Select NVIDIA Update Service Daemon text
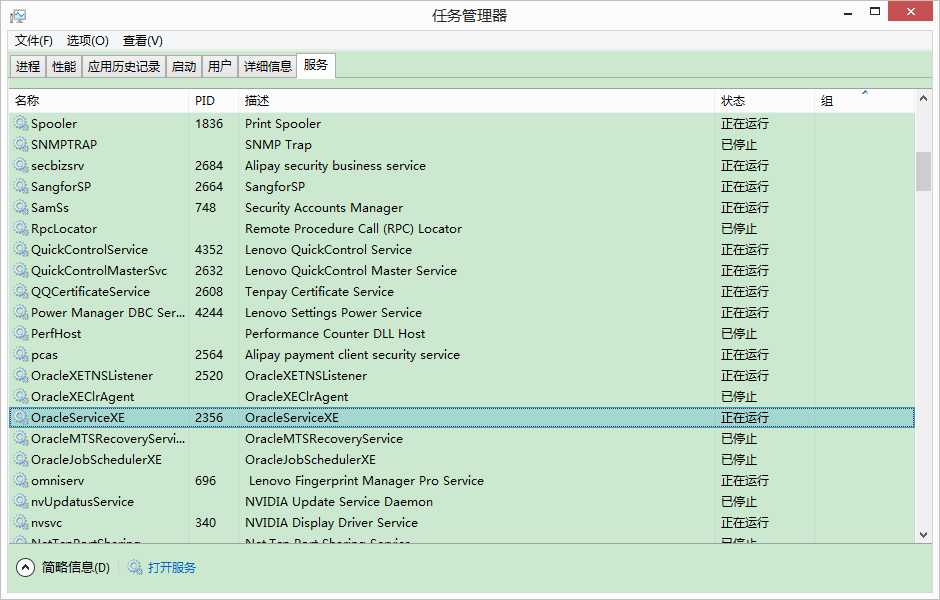This screenshot has height=600, width=940. [x=339, y=501]
